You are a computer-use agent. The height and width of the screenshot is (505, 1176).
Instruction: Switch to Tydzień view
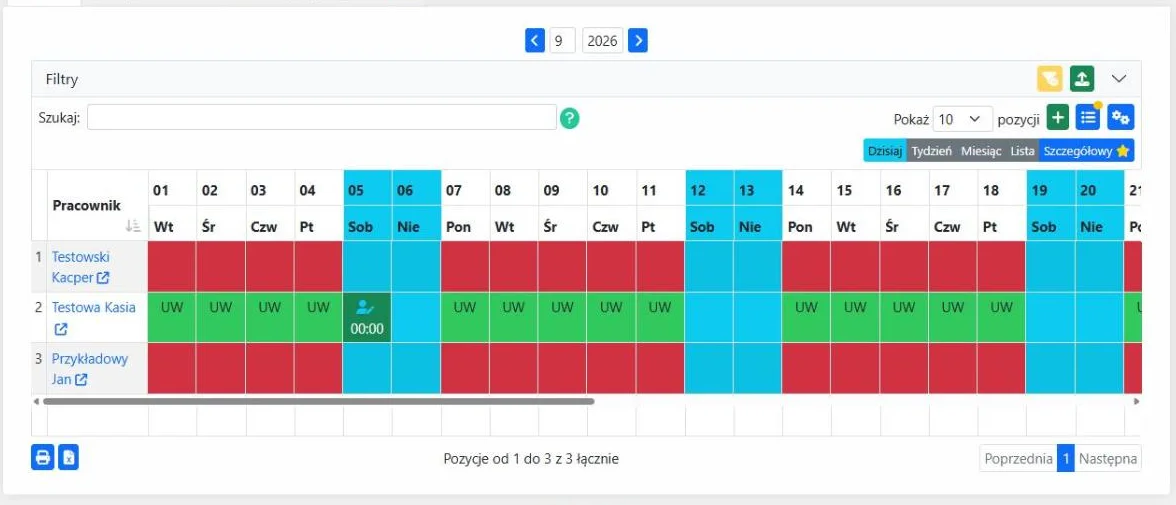(x=932, y=151)
